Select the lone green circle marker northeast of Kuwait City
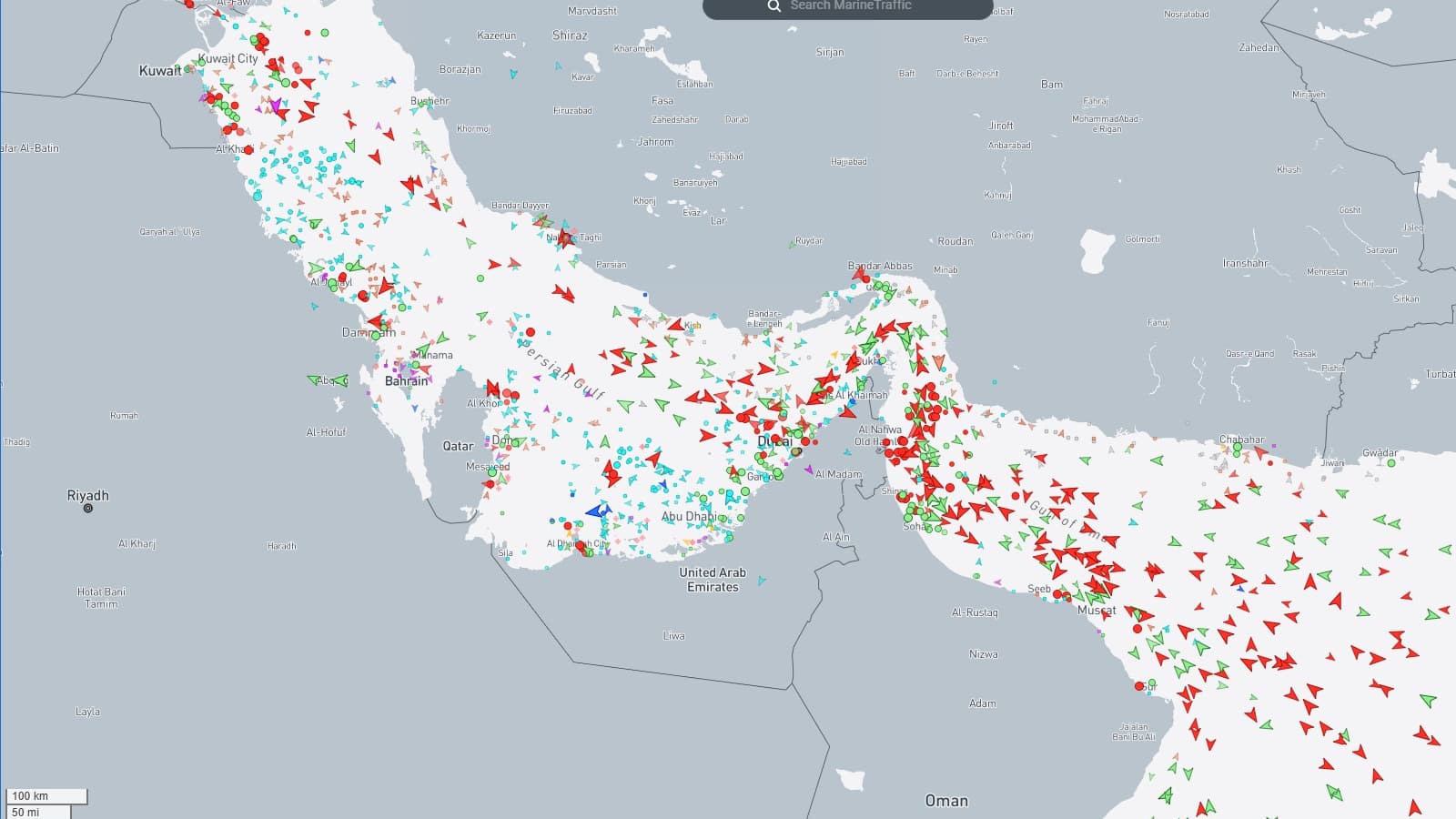 325,33
